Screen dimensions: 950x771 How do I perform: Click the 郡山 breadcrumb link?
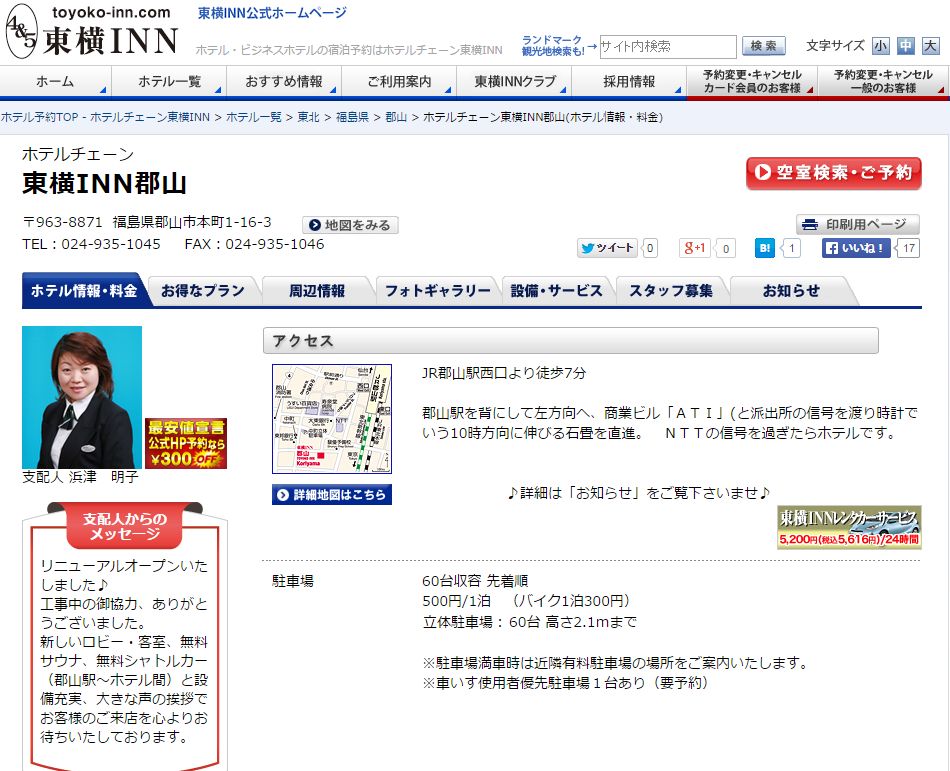(396, 117)
